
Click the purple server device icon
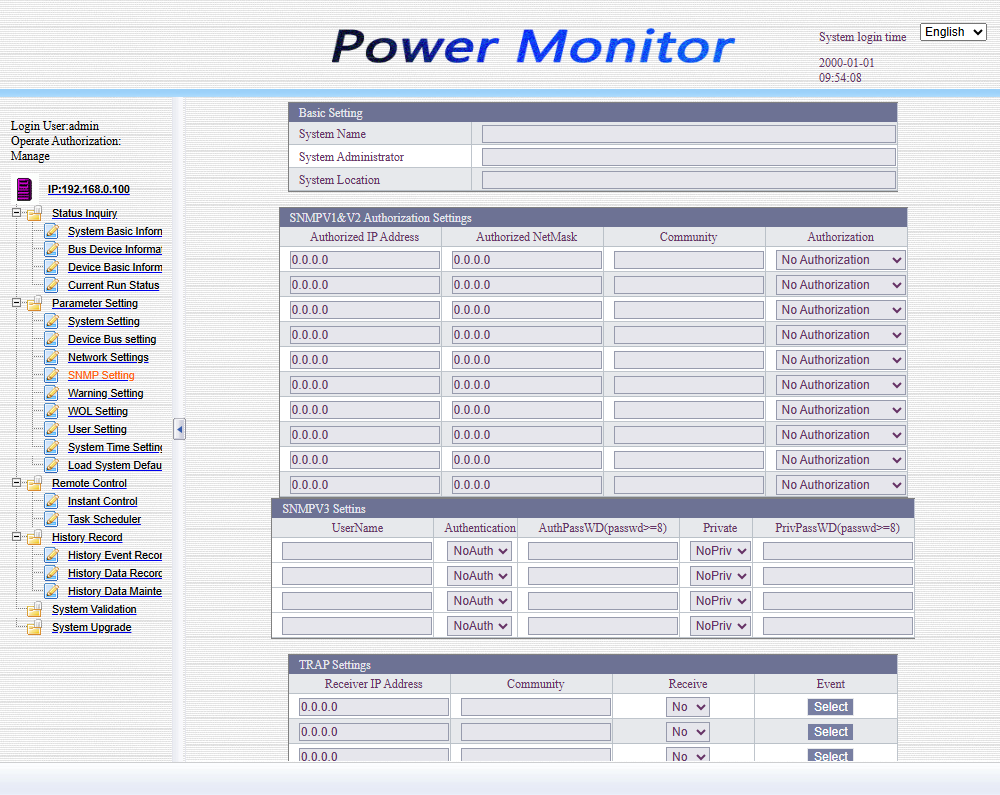[24, 189]
